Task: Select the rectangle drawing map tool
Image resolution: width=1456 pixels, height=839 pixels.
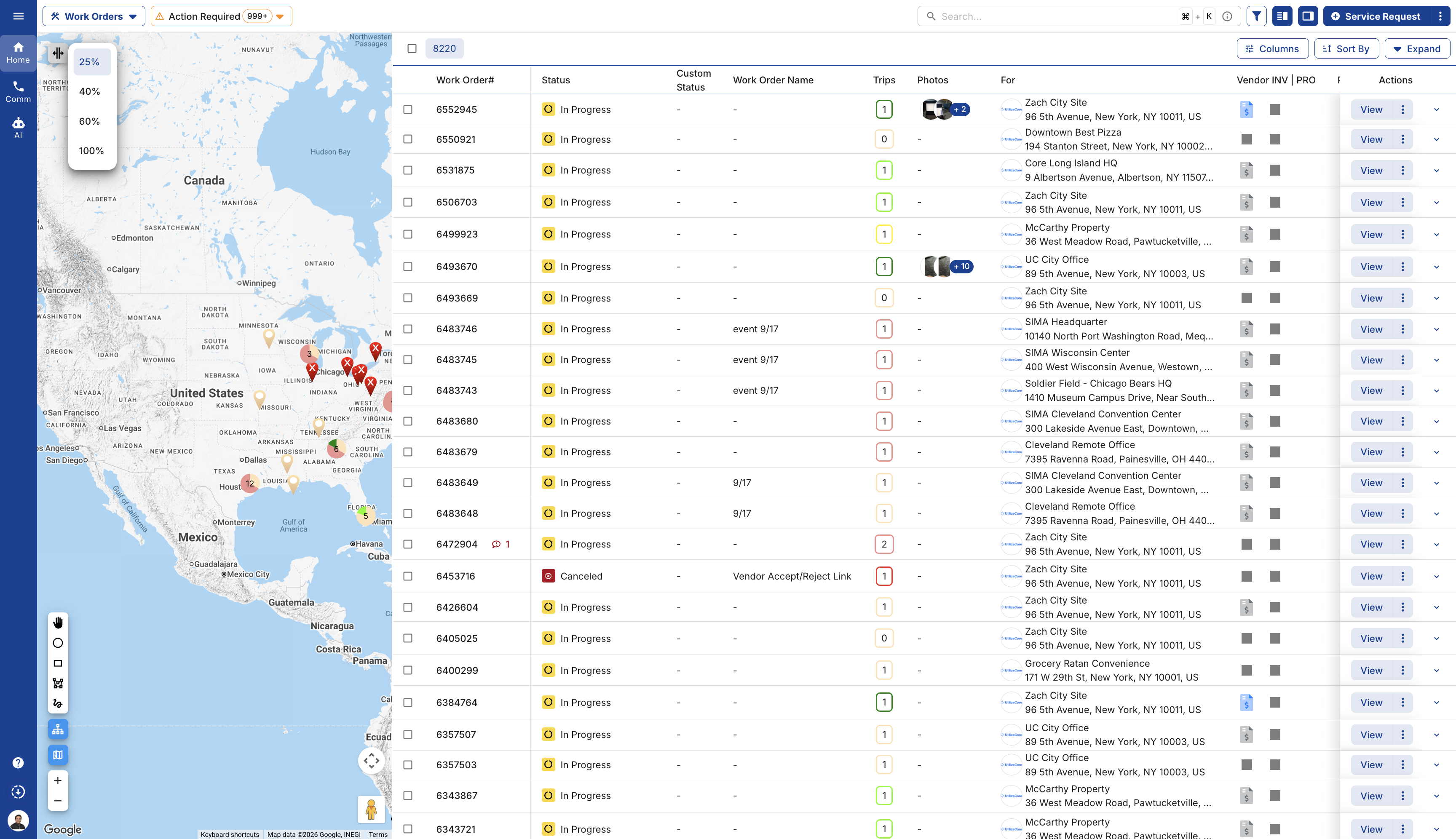Action: pyautogui.click(x=58, y=663)
